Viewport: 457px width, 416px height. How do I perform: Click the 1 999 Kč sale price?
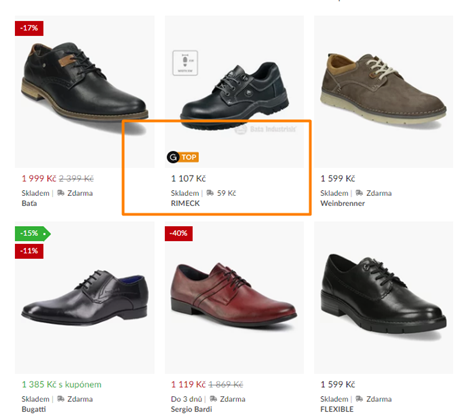pos(39,179)
